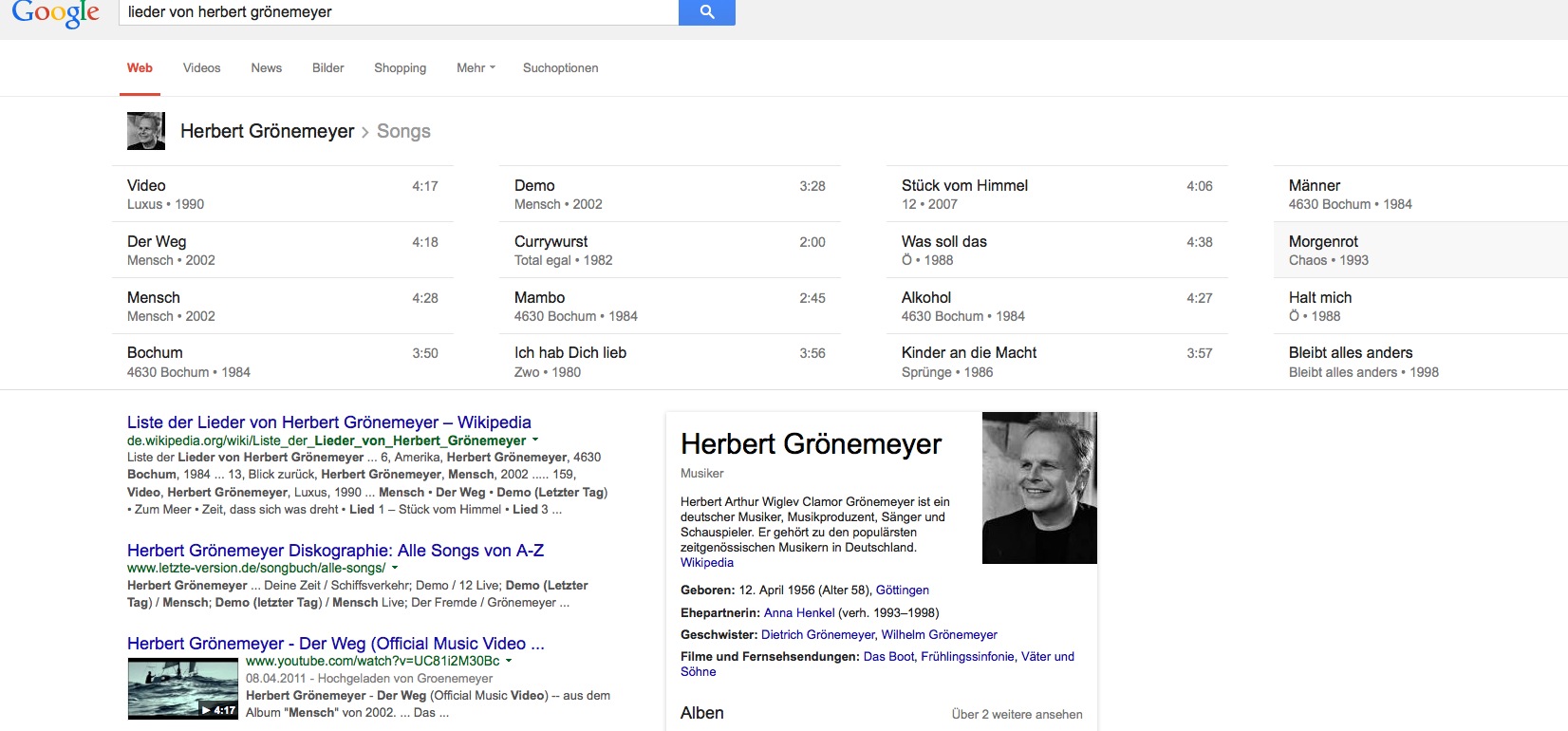Open the Google logo homepage link

pyautogui.click(x=55, y=13)
